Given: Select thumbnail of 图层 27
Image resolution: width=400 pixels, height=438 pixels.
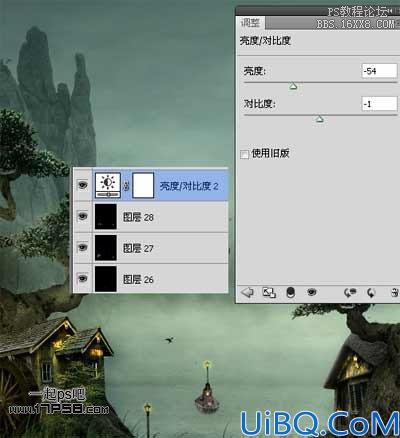Looking at the screenshot, I should coord(106,248).
